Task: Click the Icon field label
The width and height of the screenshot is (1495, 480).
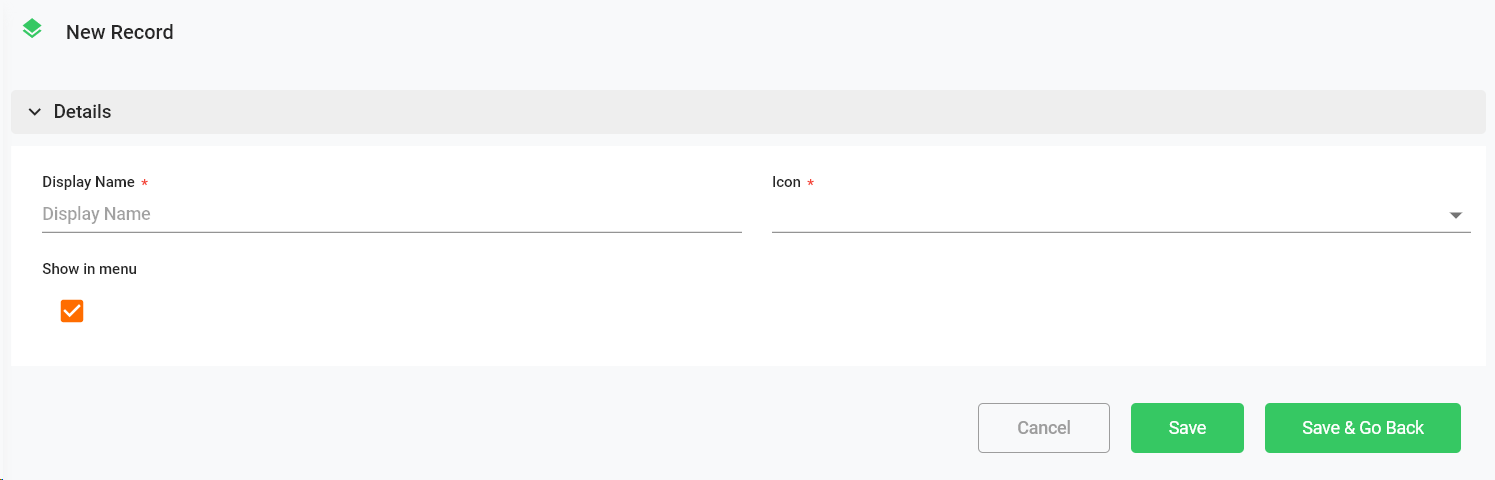Action: tap(786, 182)
